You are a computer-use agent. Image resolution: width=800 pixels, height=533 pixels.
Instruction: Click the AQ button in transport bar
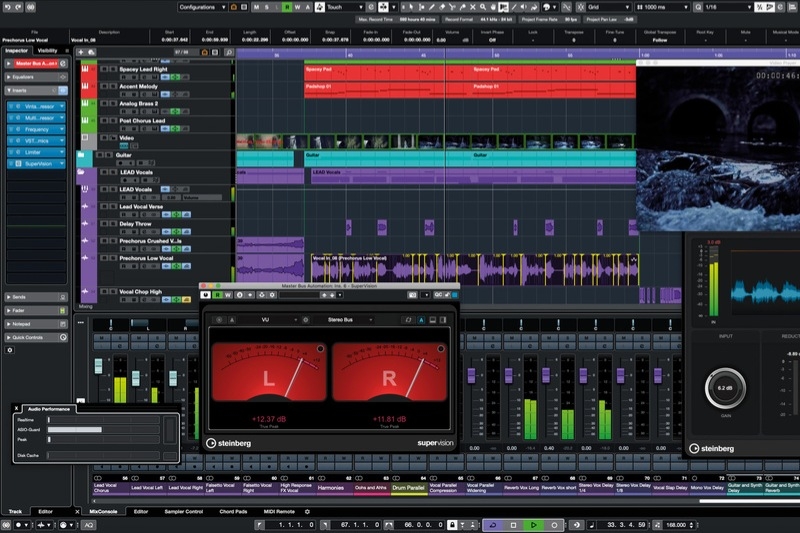pyautogui.click(x=89, y=525)
